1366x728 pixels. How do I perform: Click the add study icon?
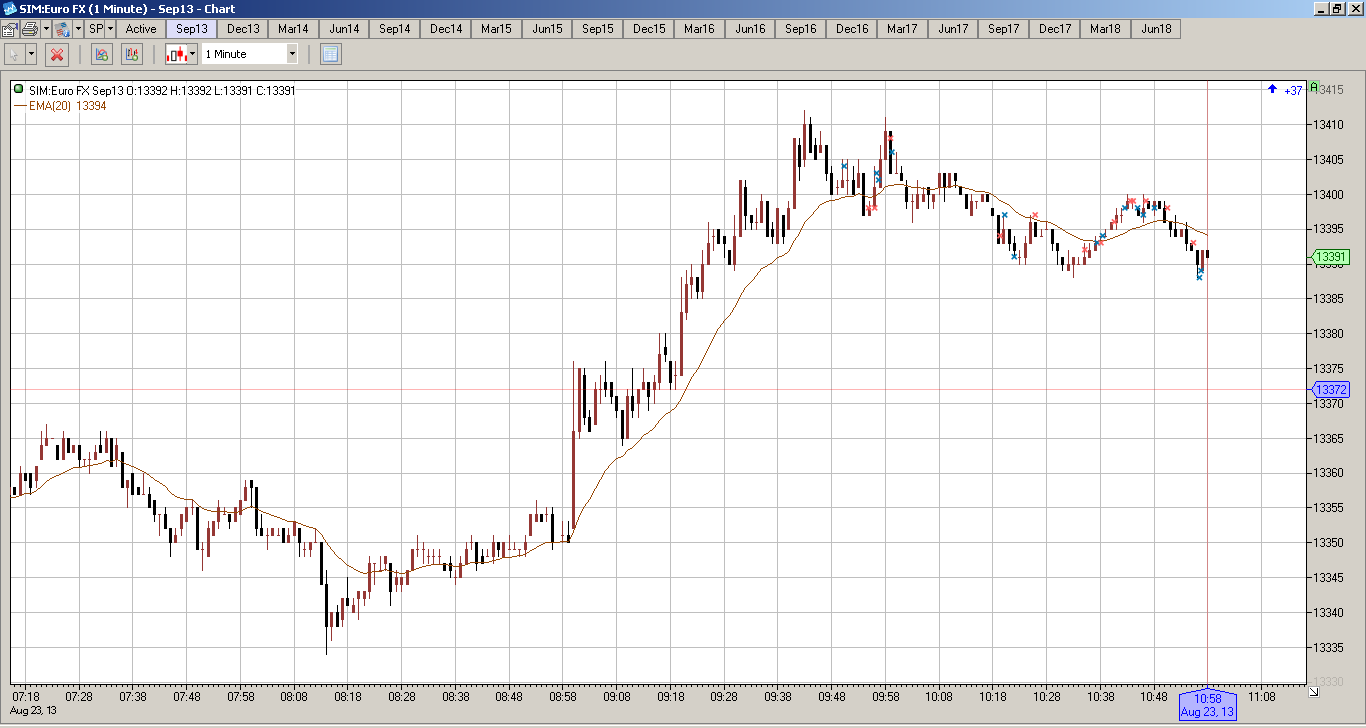101,54
